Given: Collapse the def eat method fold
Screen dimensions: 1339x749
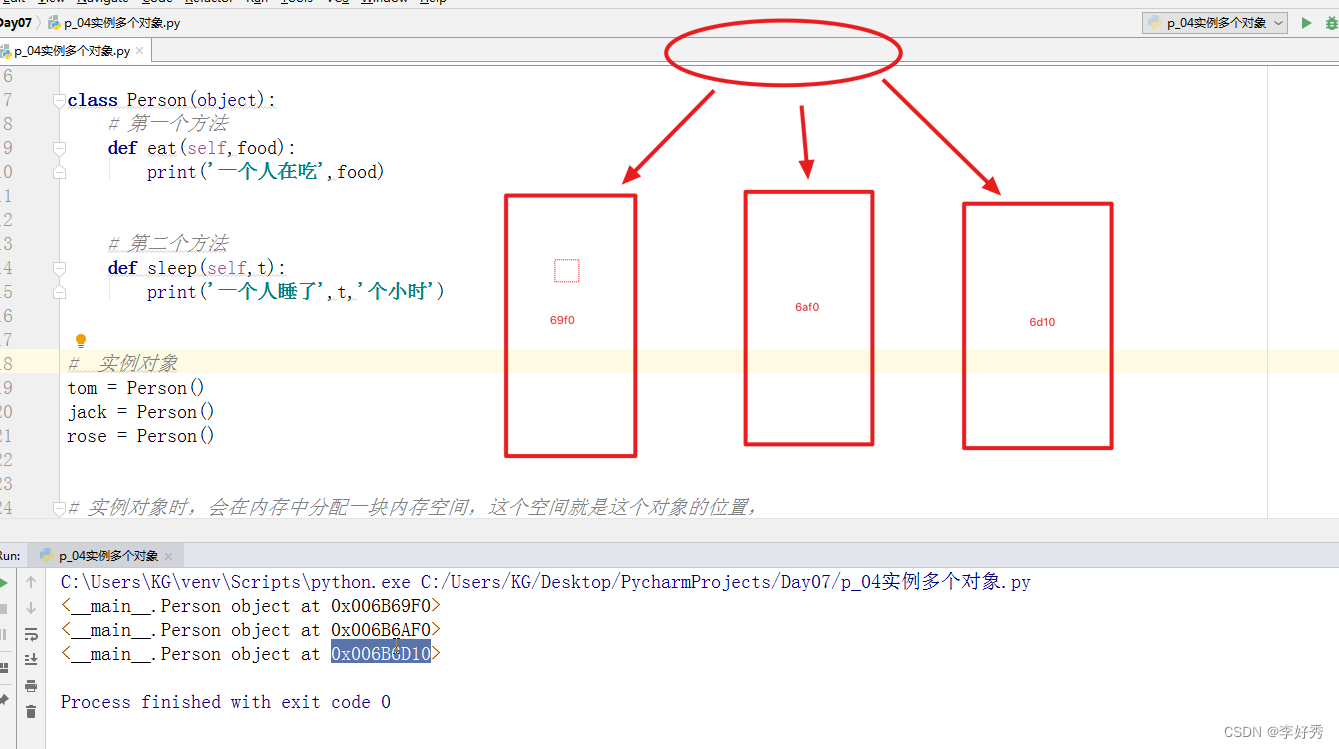Looking at the screenshot, I should tap(60, 148).
